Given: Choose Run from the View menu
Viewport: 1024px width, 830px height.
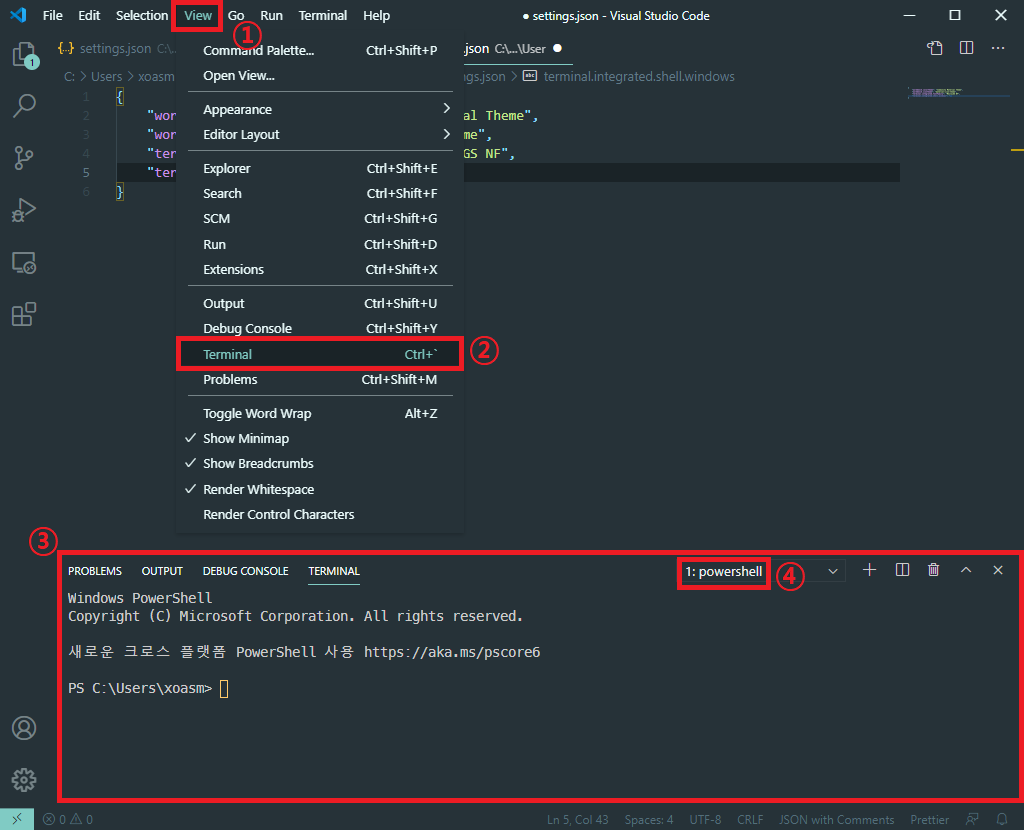Looking at the screenshot, I should click(x=320, y=244).
